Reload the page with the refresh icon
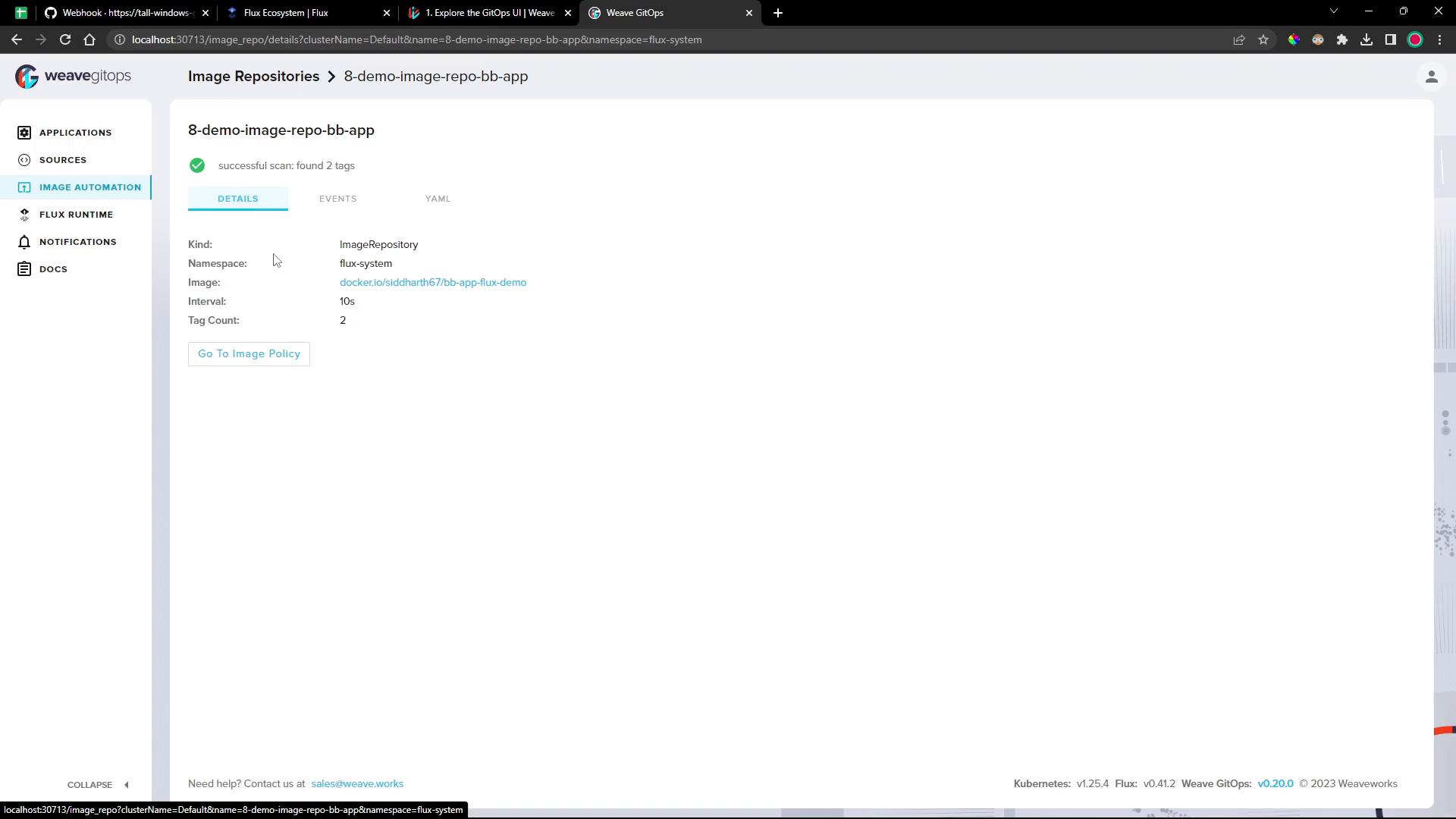The height and width of the screenshot is (819, 1456). click(65, 39)
